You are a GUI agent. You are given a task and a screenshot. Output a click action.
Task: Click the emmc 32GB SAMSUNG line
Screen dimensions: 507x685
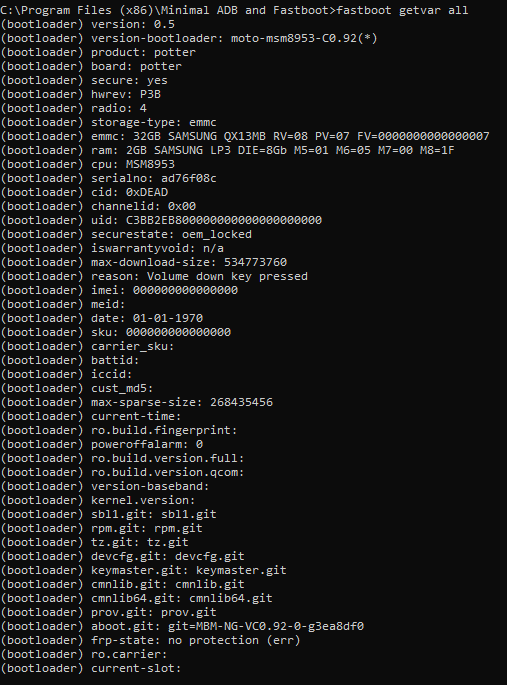coord(245,136)
